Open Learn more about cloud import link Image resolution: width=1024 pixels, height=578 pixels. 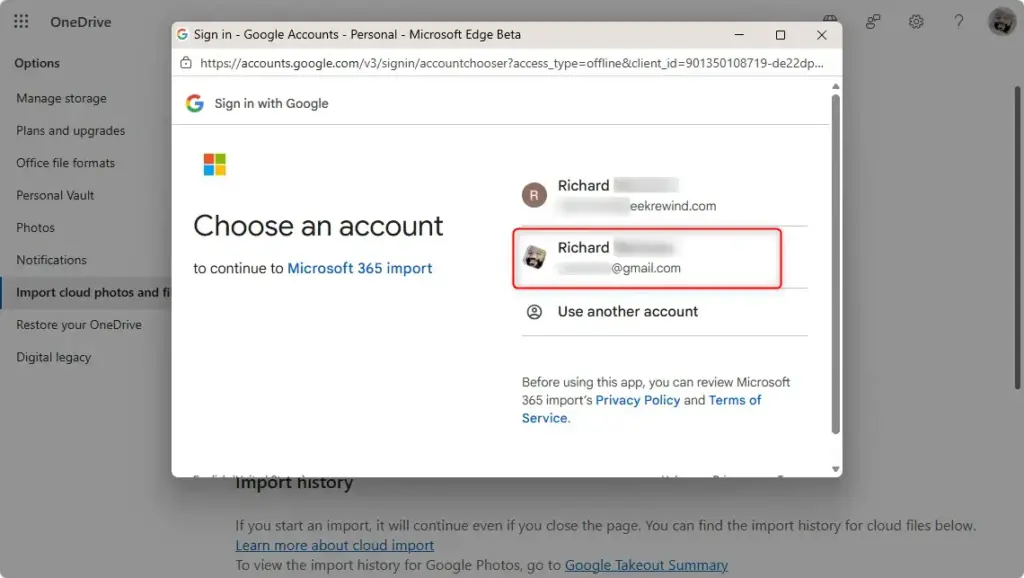pyautogui.click(x=334, y=545)
